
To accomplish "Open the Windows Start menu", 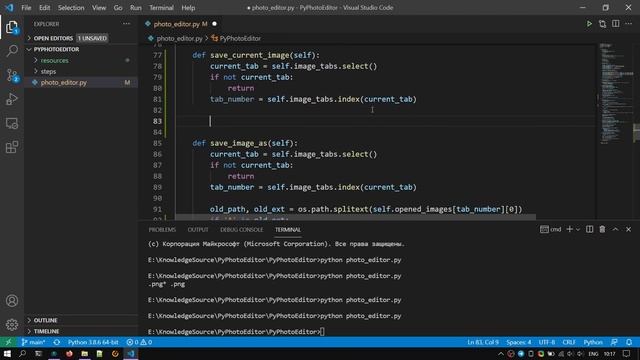I will click(7, 353).
